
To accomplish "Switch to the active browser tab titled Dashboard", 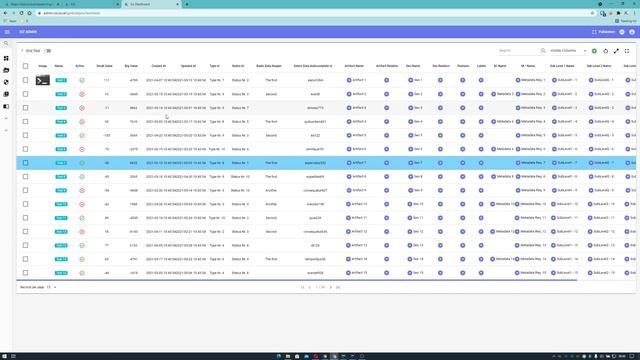I will [x=151, y=4].
